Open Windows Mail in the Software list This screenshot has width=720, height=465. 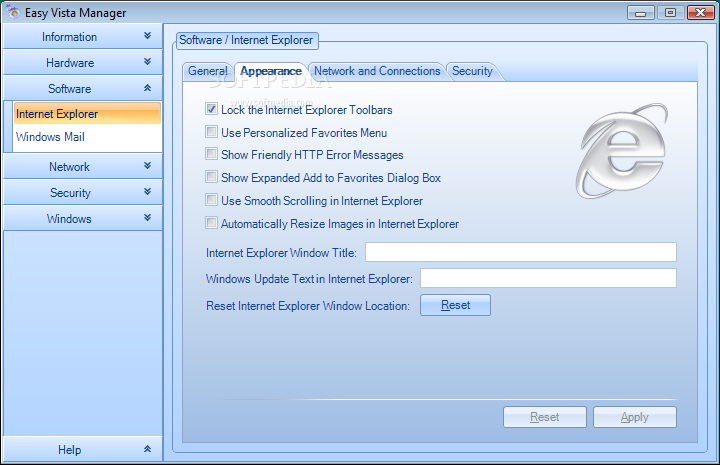pyautogui.click(x=87, y=137)
